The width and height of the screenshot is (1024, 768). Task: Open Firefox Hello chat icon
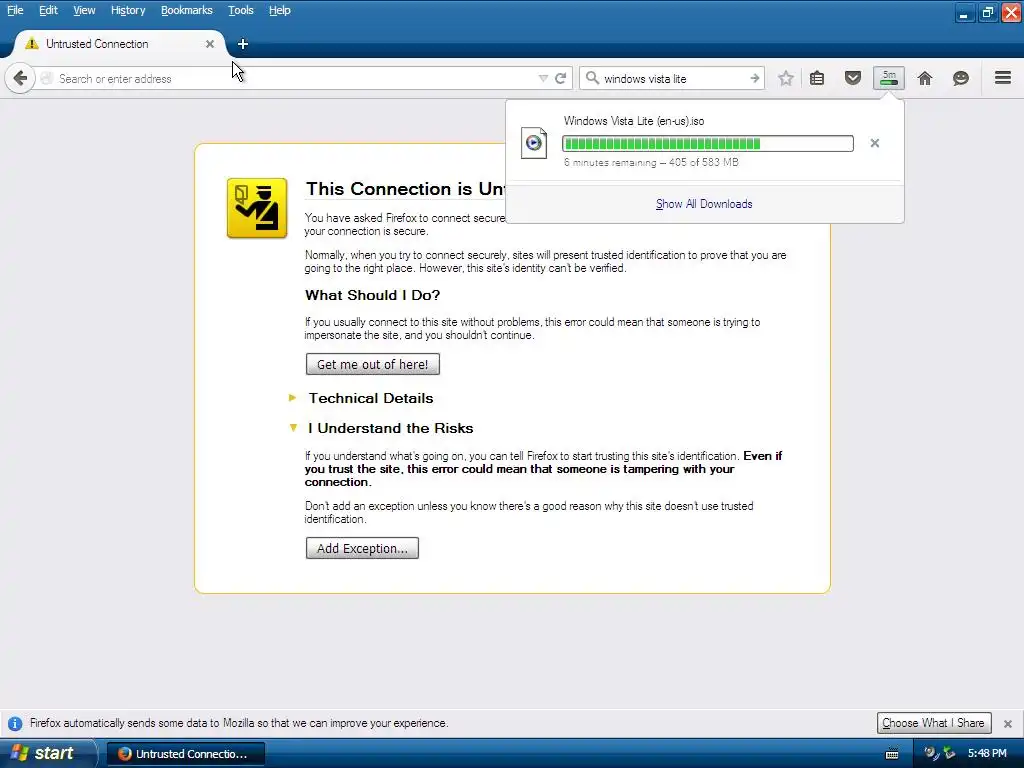pos(961,78)
